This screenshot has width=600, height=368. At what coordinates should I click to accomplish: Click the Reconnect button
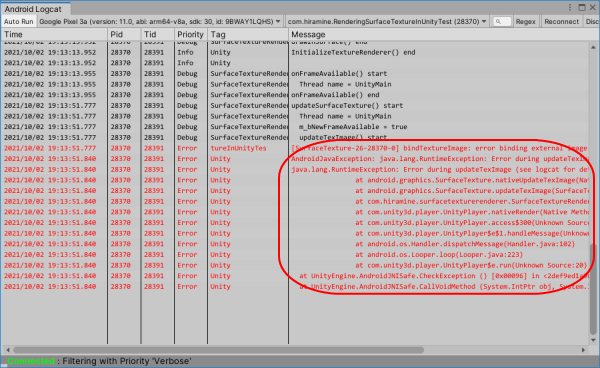[x=561, y=22]
